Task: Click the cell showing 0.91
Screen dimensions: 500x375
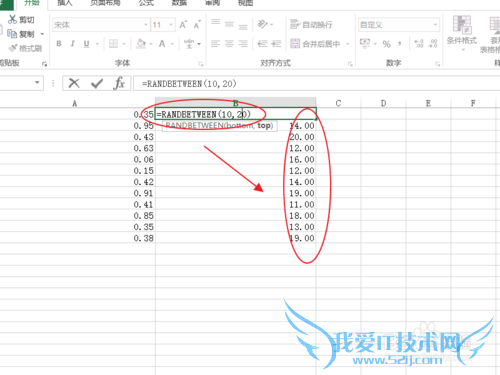Action: [x=77, y=193]
